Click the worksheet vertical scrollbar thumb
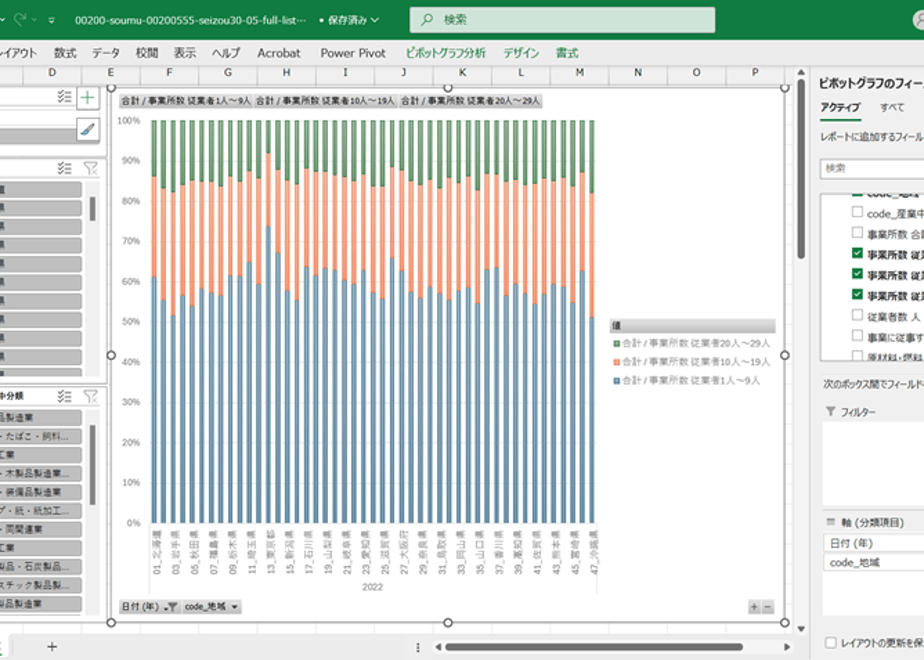Viewport: 924px width, 660px height. pos(801,169)
